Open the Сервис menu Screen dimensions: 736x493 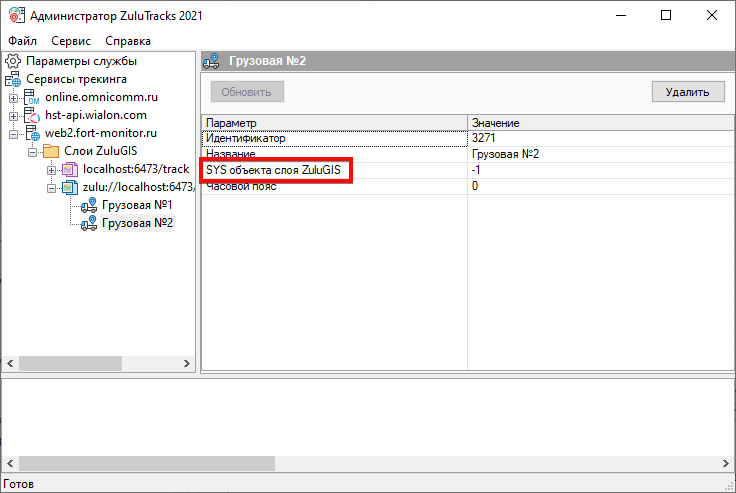pos(70,41)
